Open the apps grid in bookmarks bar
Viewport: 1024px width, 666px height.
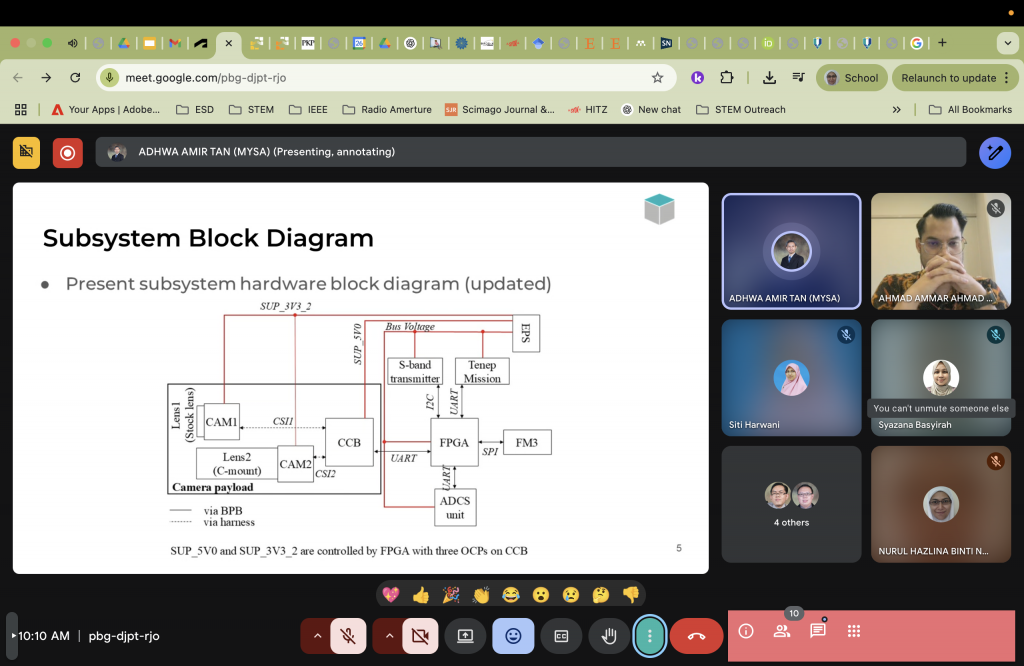[21, 110]
